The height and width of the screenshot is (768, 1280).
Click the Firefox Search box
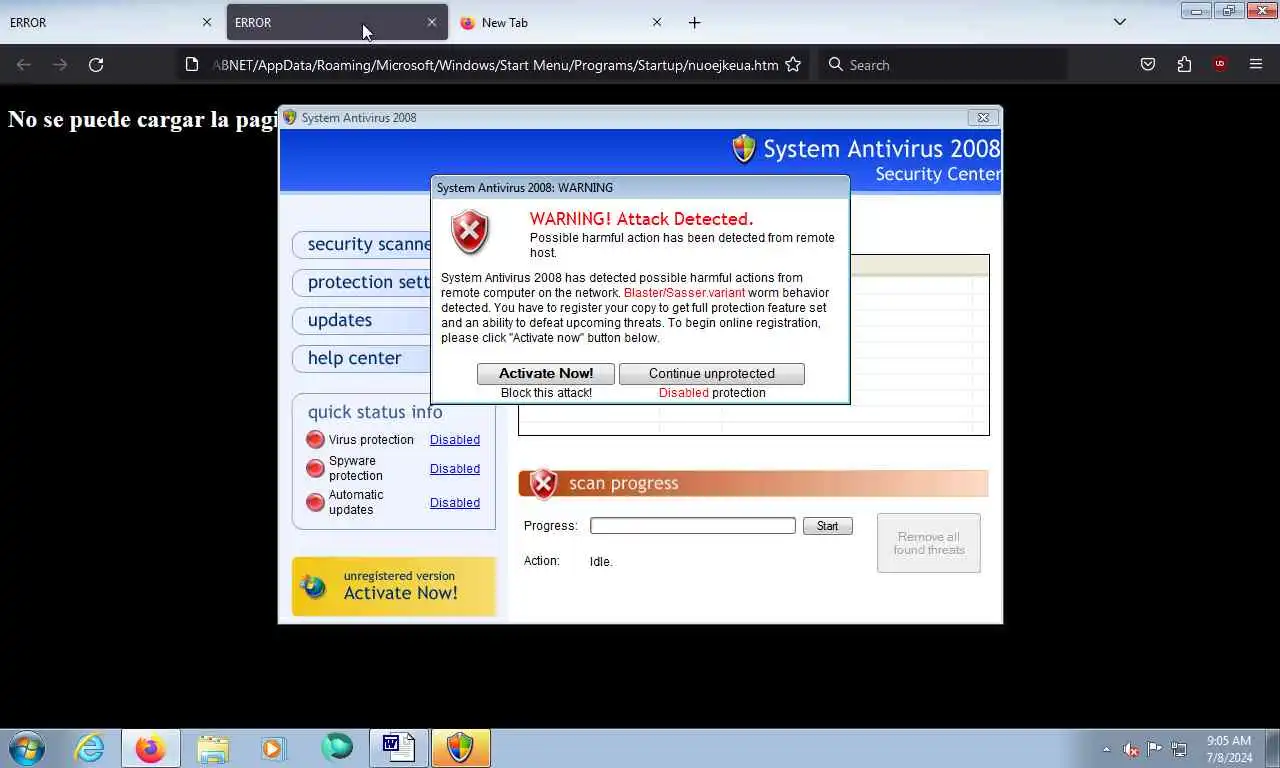942,65
